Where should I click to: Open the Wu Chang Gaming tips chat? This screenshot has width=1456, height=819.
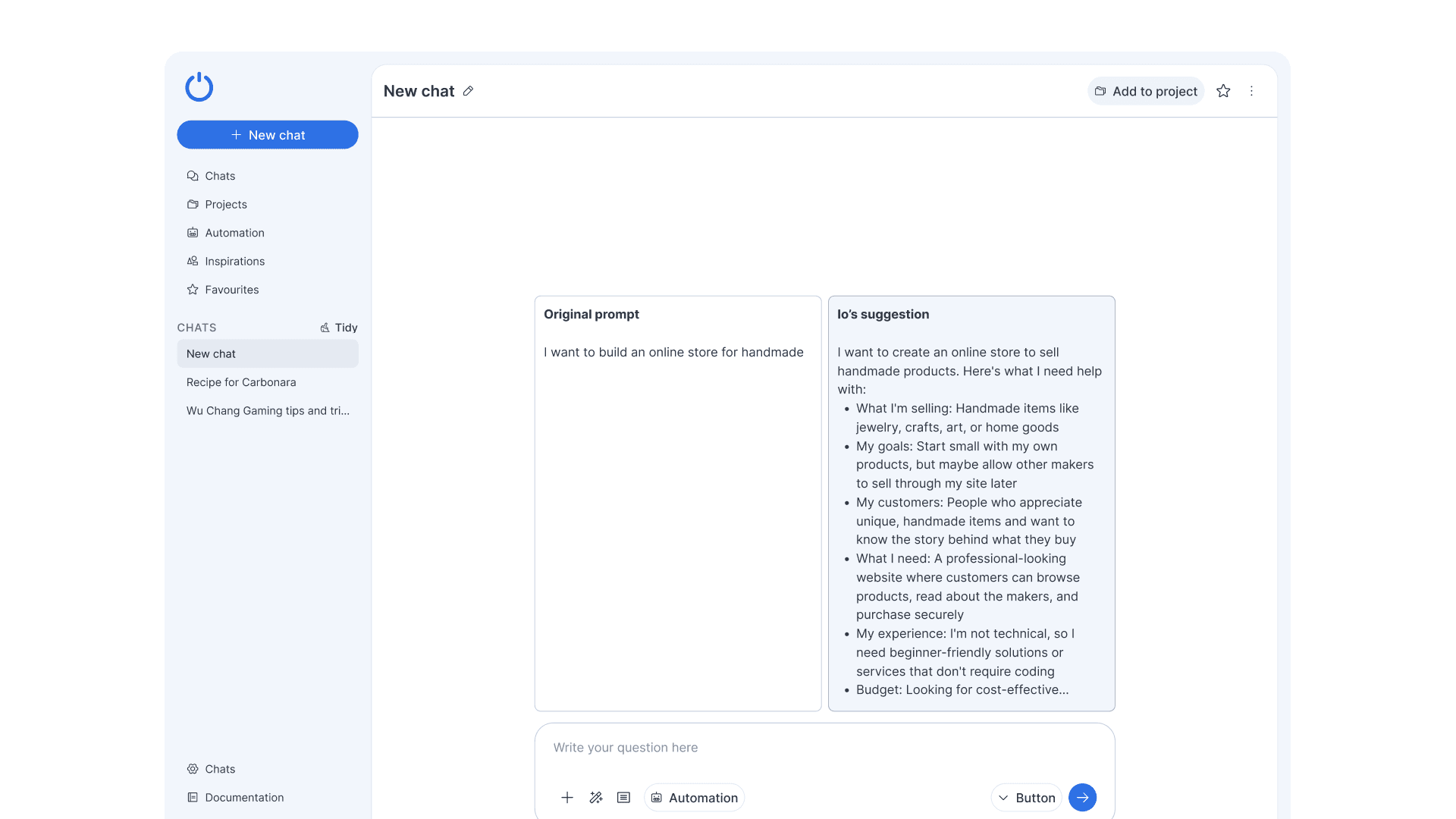pos(268,411)
